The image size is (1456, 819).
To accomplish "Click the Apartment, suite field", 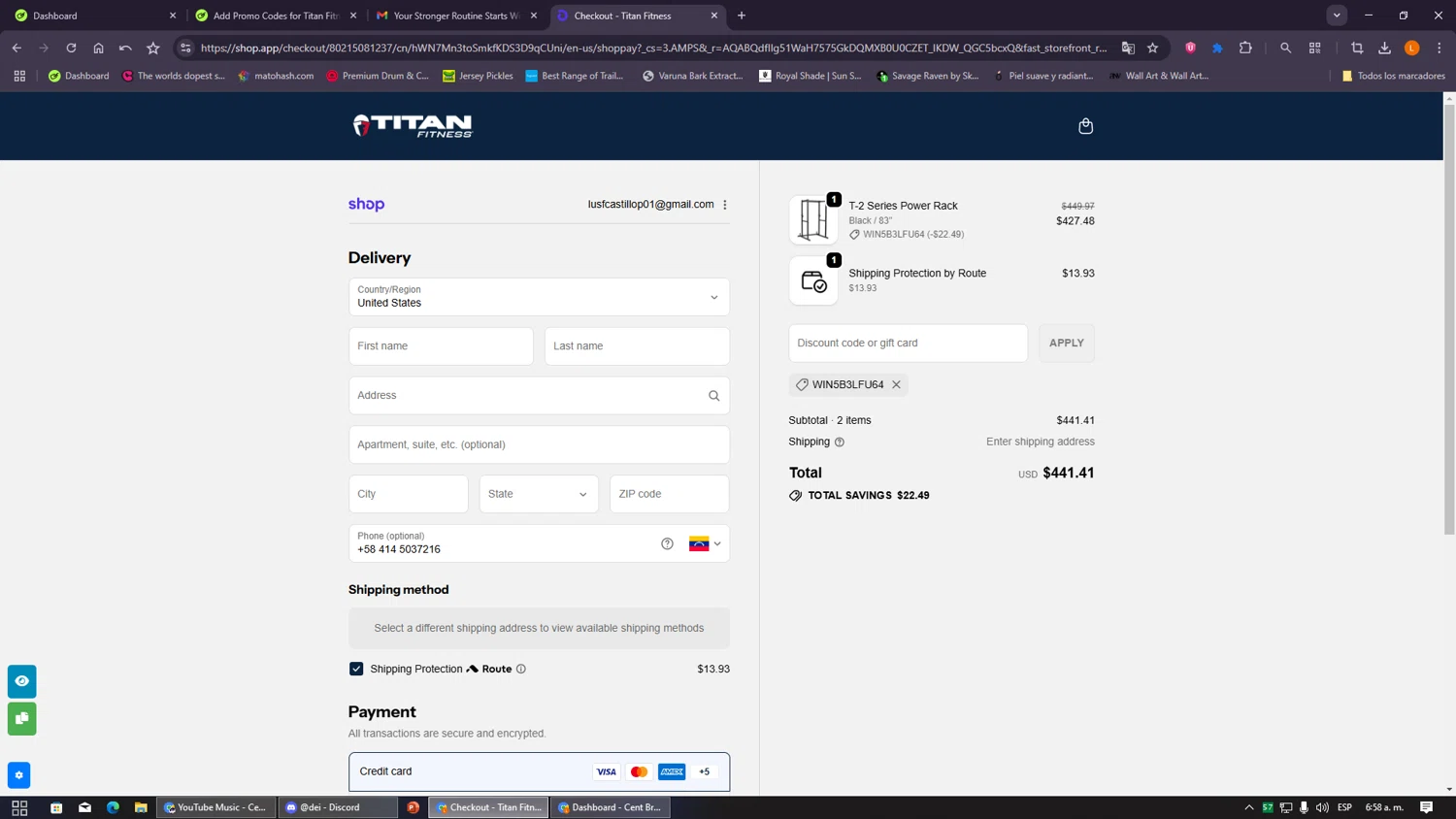I will 539,445.
